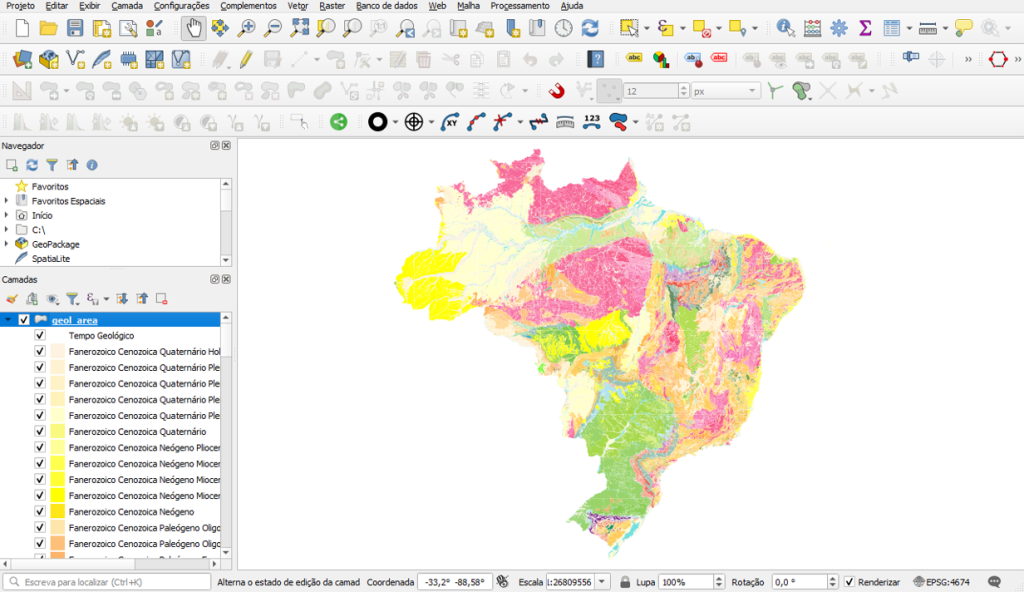The width and height of the screenshot is (1024, 592).
Task: Open the Identify Features tool
Action: 786,28
